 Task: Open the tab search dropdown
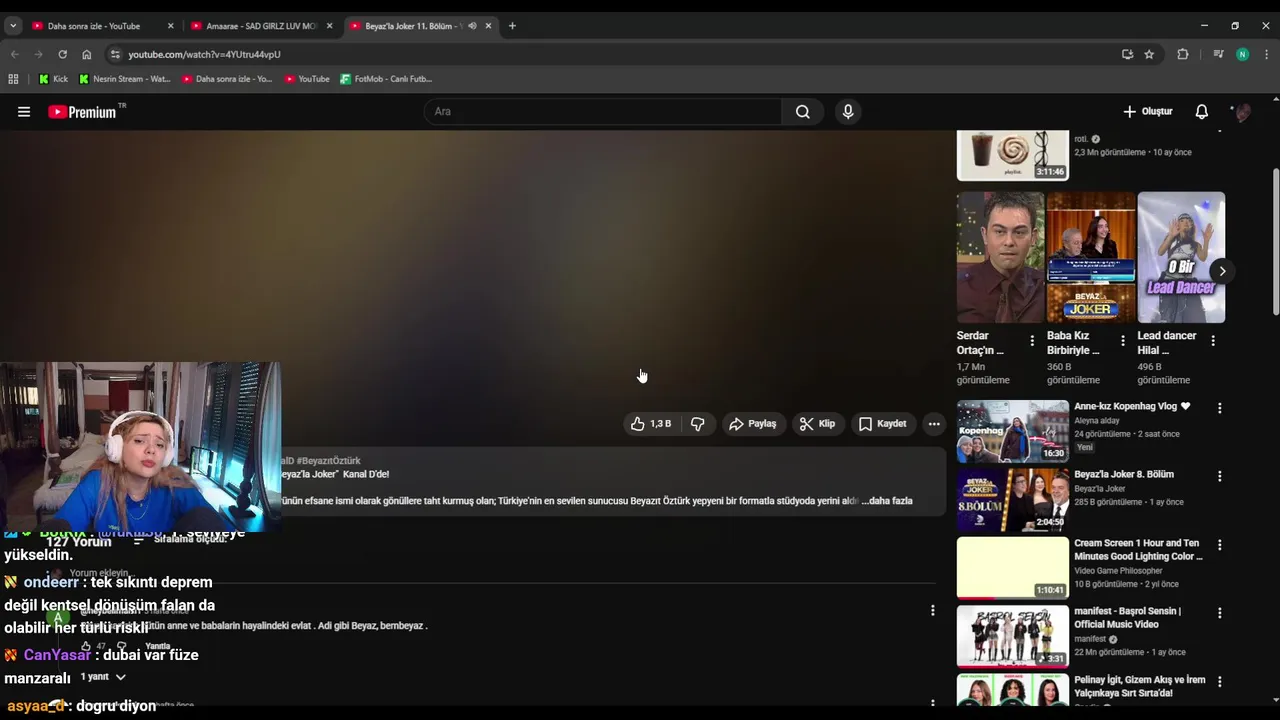pos(13,26)
